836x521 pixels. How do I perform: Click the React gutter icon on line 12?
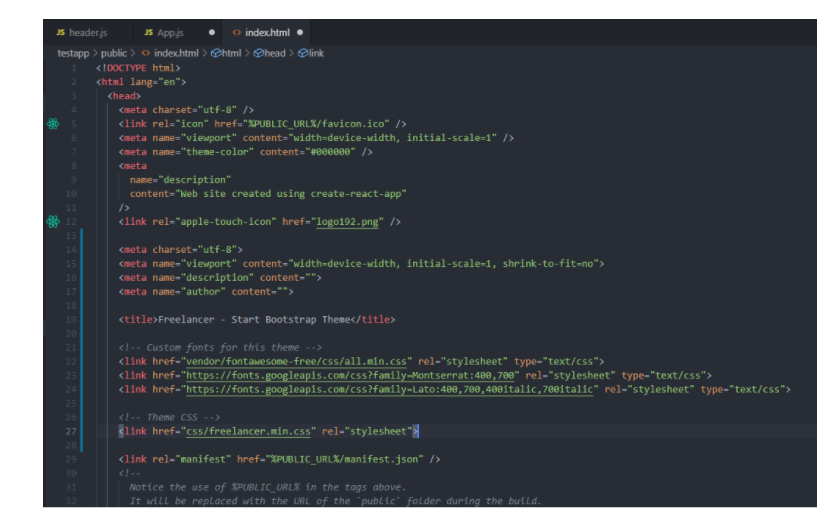[x=53, y=221]
